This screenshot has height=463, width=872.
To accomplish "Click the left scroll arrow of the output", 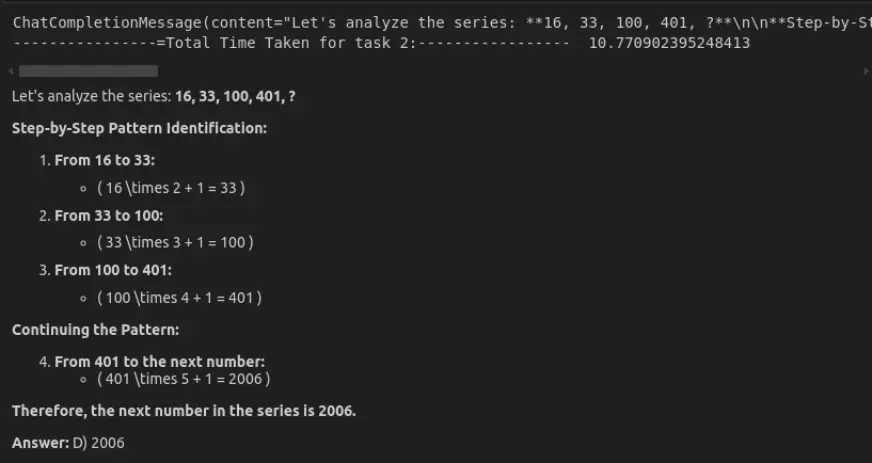I will [x=9, y=72].
